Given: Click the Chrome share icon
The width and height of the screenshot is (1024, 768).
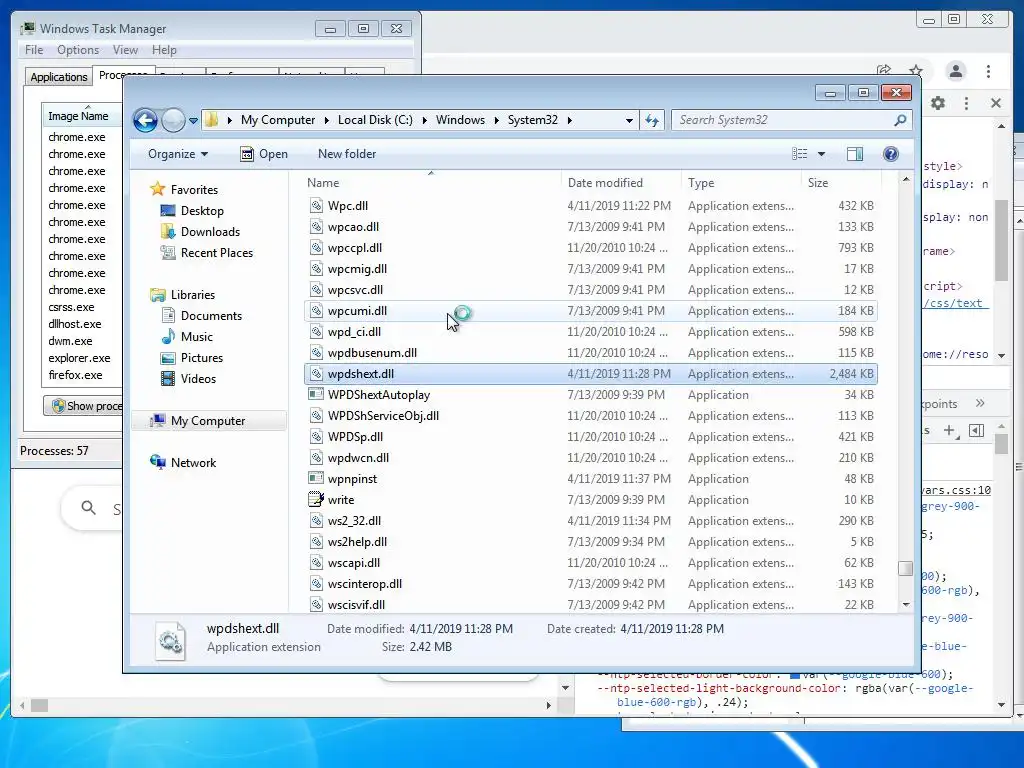Looking at the screenshot, I should coord(884,71).
